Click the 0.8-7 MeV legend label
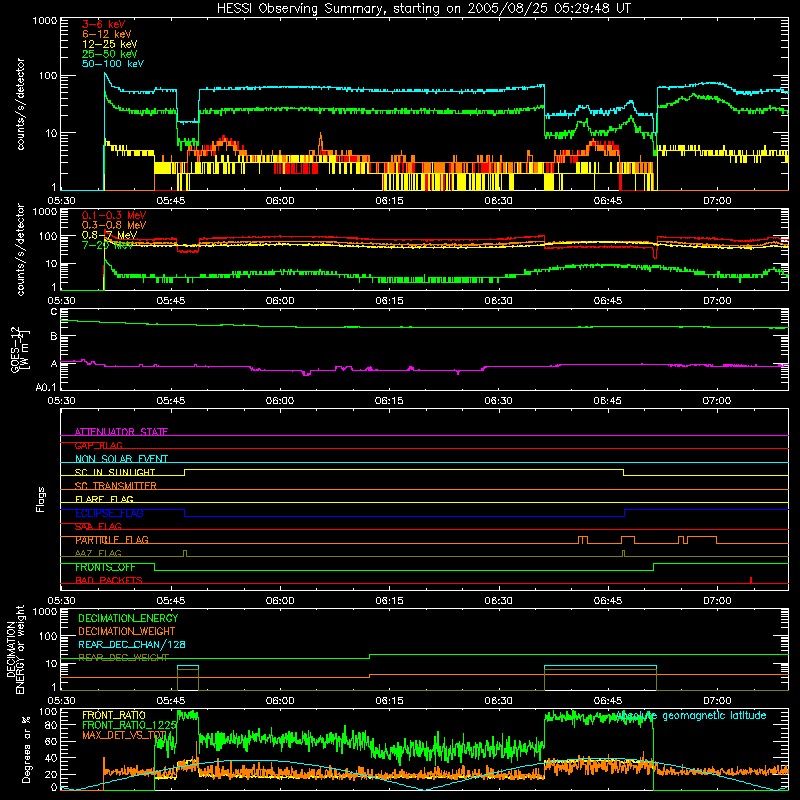Screen dimensions: 800x800 (x=109, y=235)
